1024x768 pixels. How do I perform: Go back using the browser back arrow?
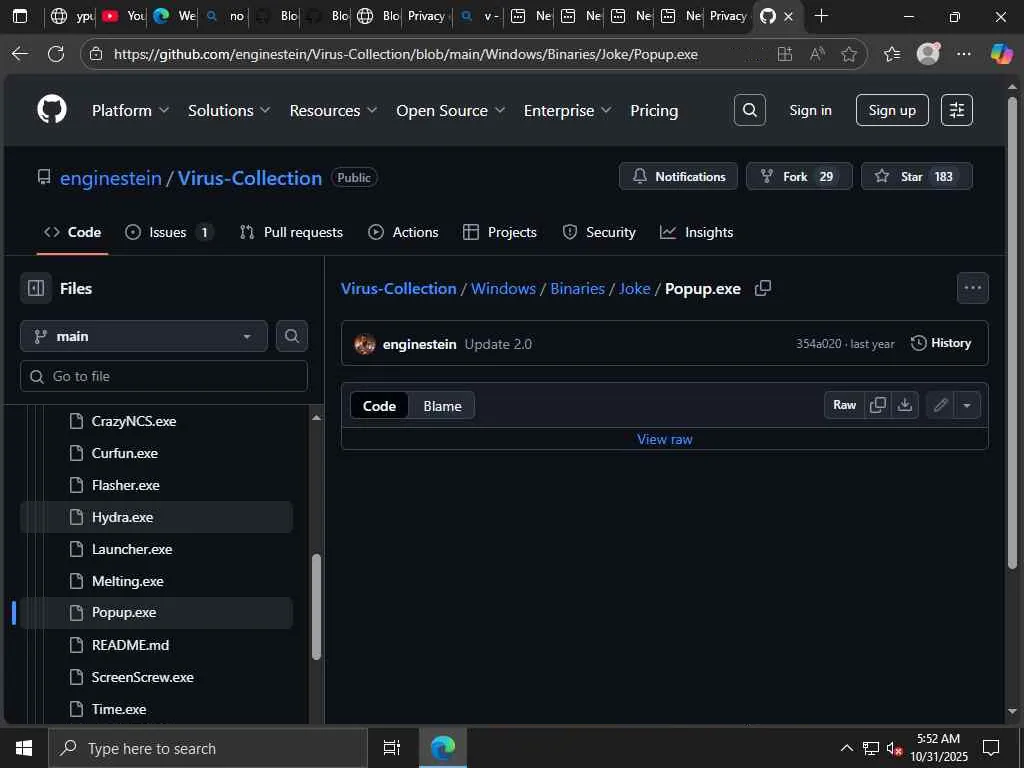pyautogui.click(x=20, y=54)
